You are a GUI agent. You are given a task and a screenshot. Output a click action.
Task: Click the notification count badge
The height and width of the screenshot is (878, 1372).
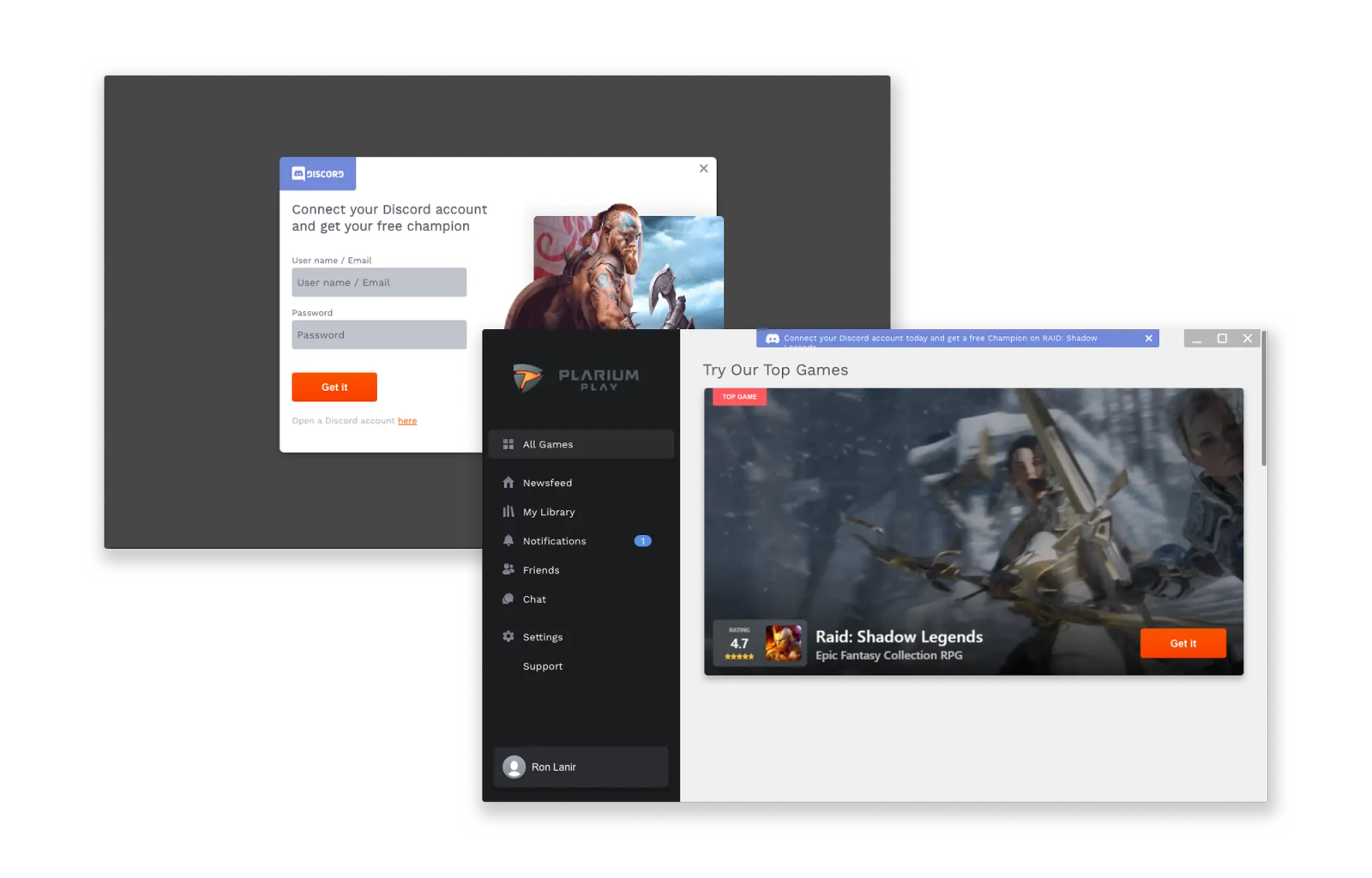tap(643, 541)
